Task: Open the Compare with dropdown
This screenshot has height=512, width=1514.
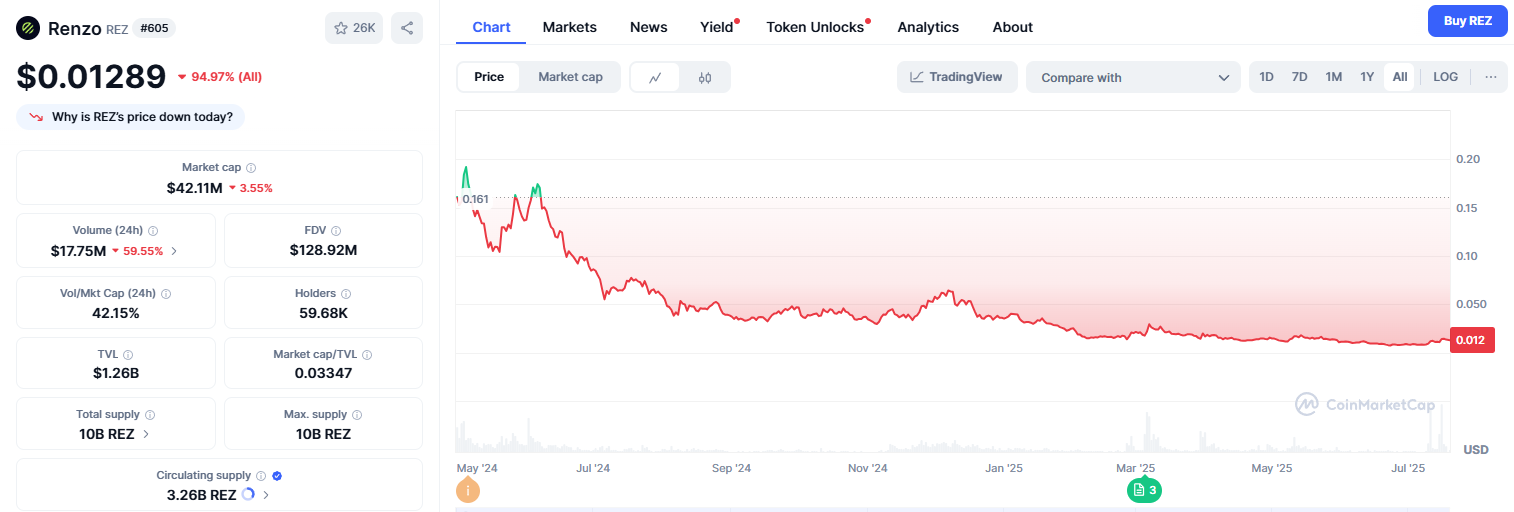Action: click(x=1133, y=77)
